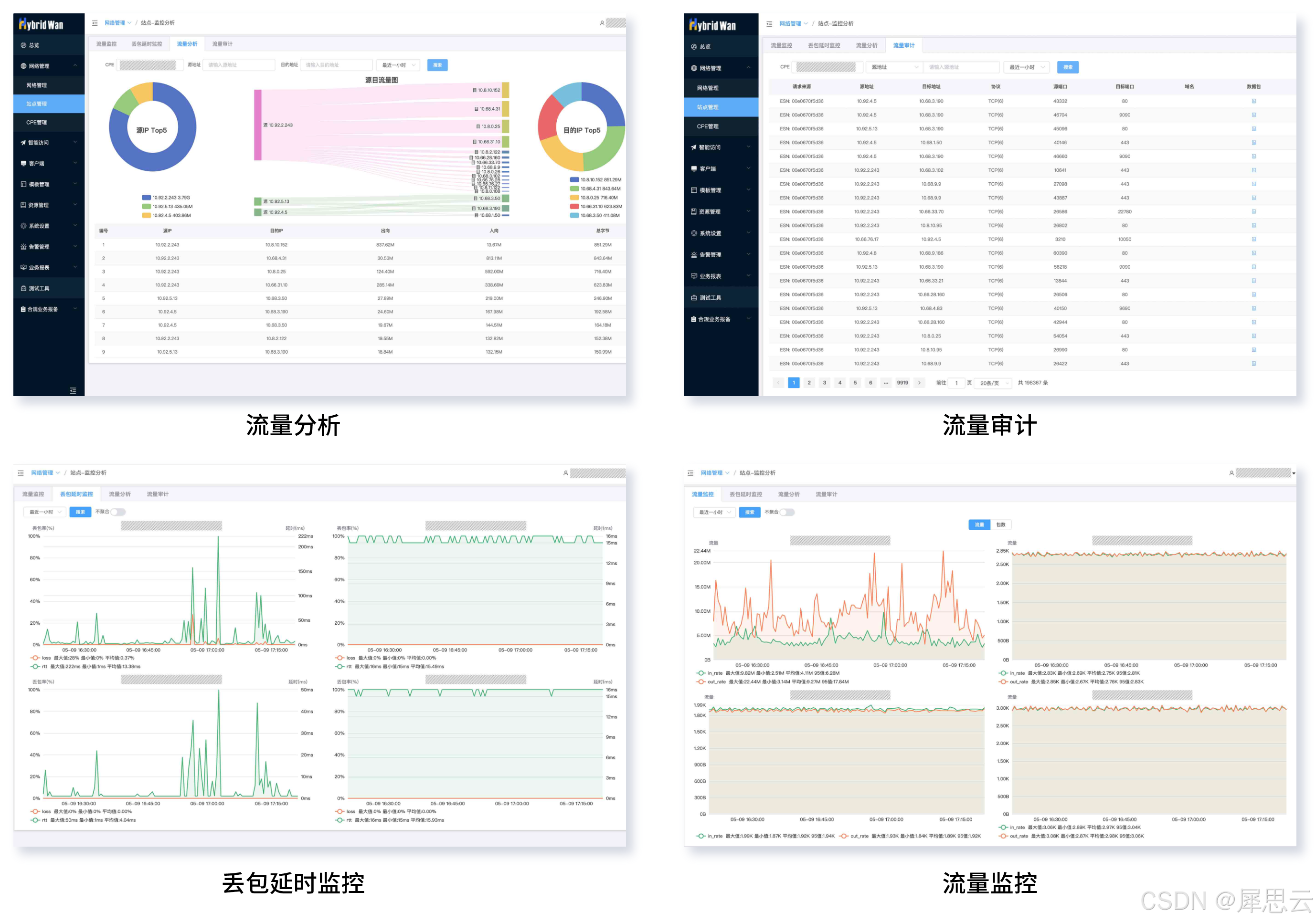Open the 20条/页 page size dropdown
1316x923 pixels.
[994, 383]
